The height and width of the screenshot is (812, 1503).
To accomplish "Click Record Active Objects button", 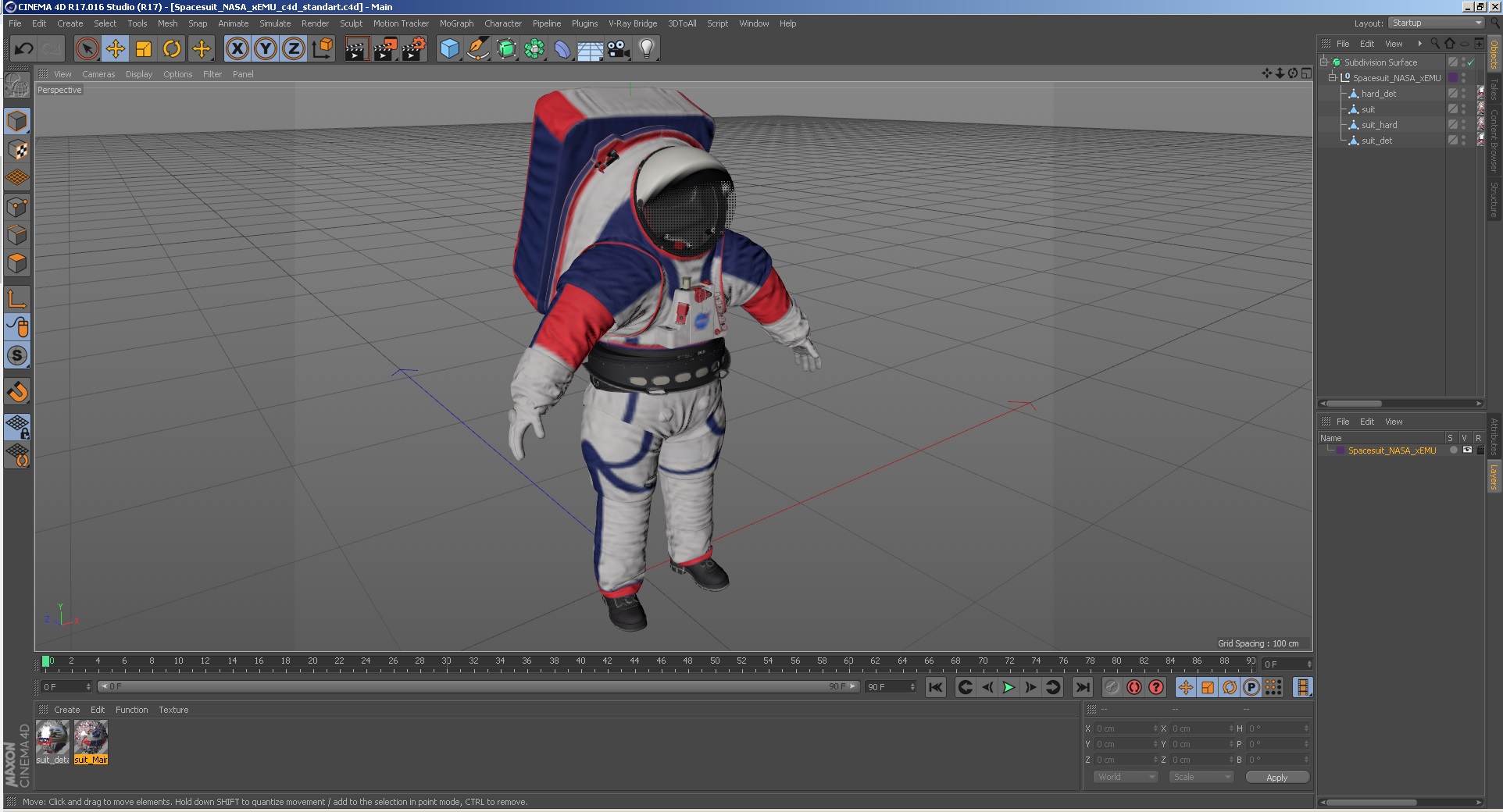I will coord(1112,687).
